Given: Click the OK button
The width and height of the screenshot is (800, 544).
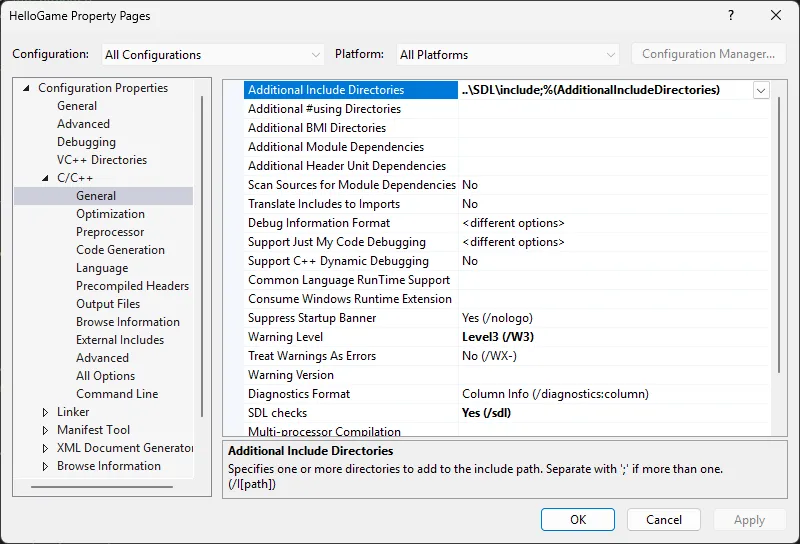Looking at the screenshot, I should [x=578, y=520].
